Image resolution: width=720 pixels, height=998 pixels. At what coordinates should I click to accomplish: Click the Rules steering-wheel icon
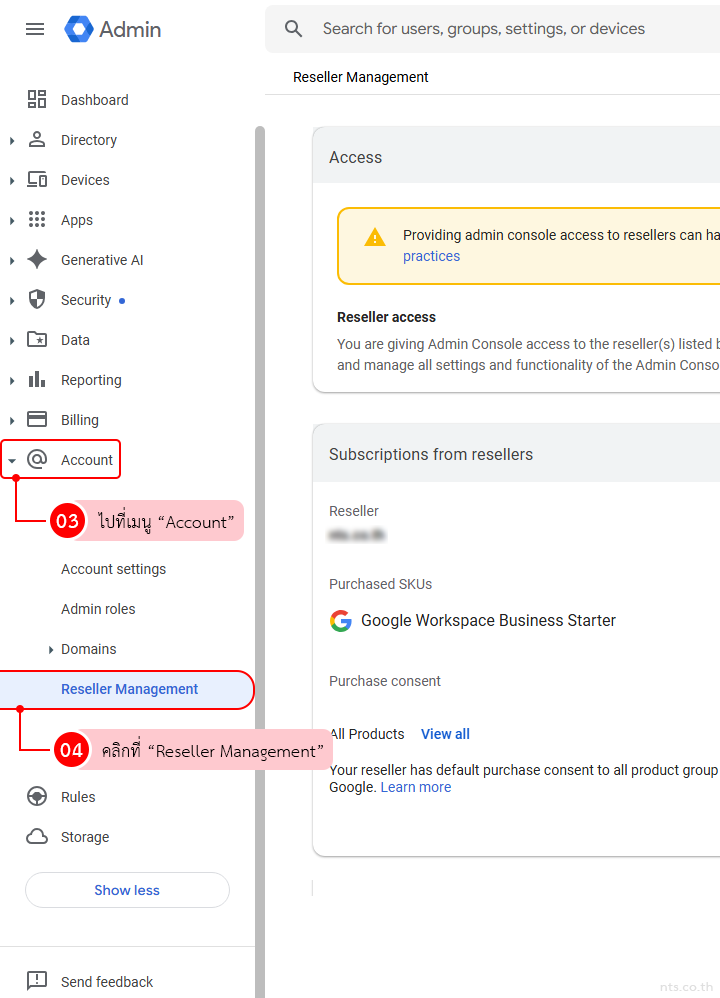tap(37, 797)
